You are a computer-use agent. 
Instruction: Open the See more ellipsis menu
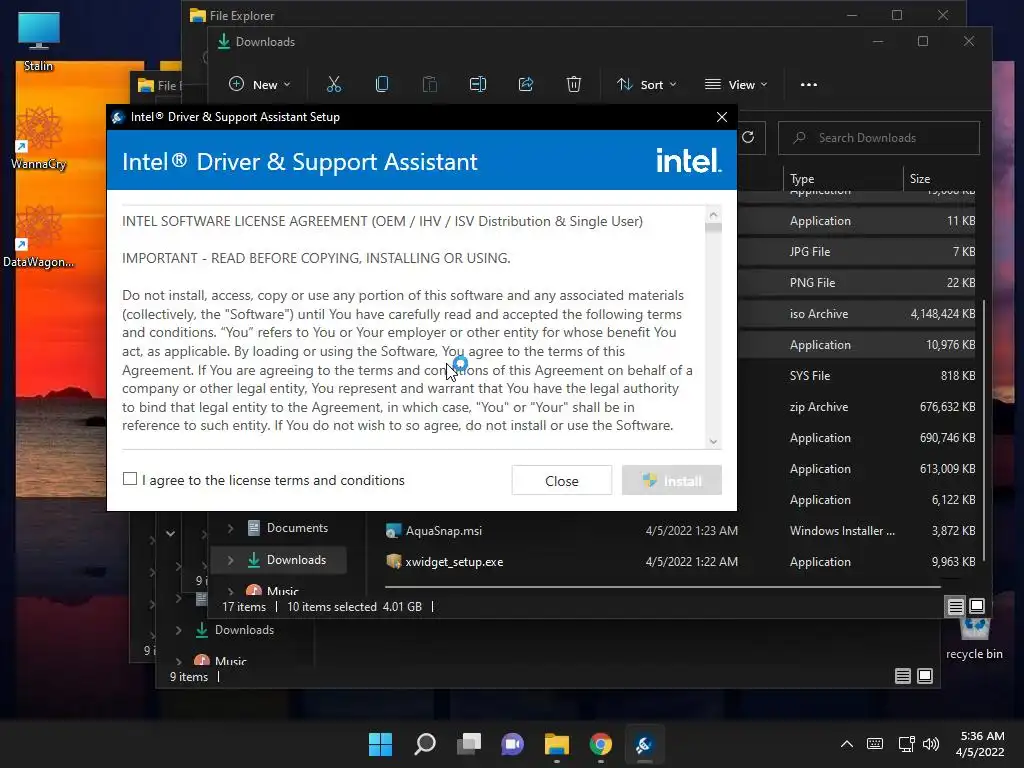click(808, 84)
